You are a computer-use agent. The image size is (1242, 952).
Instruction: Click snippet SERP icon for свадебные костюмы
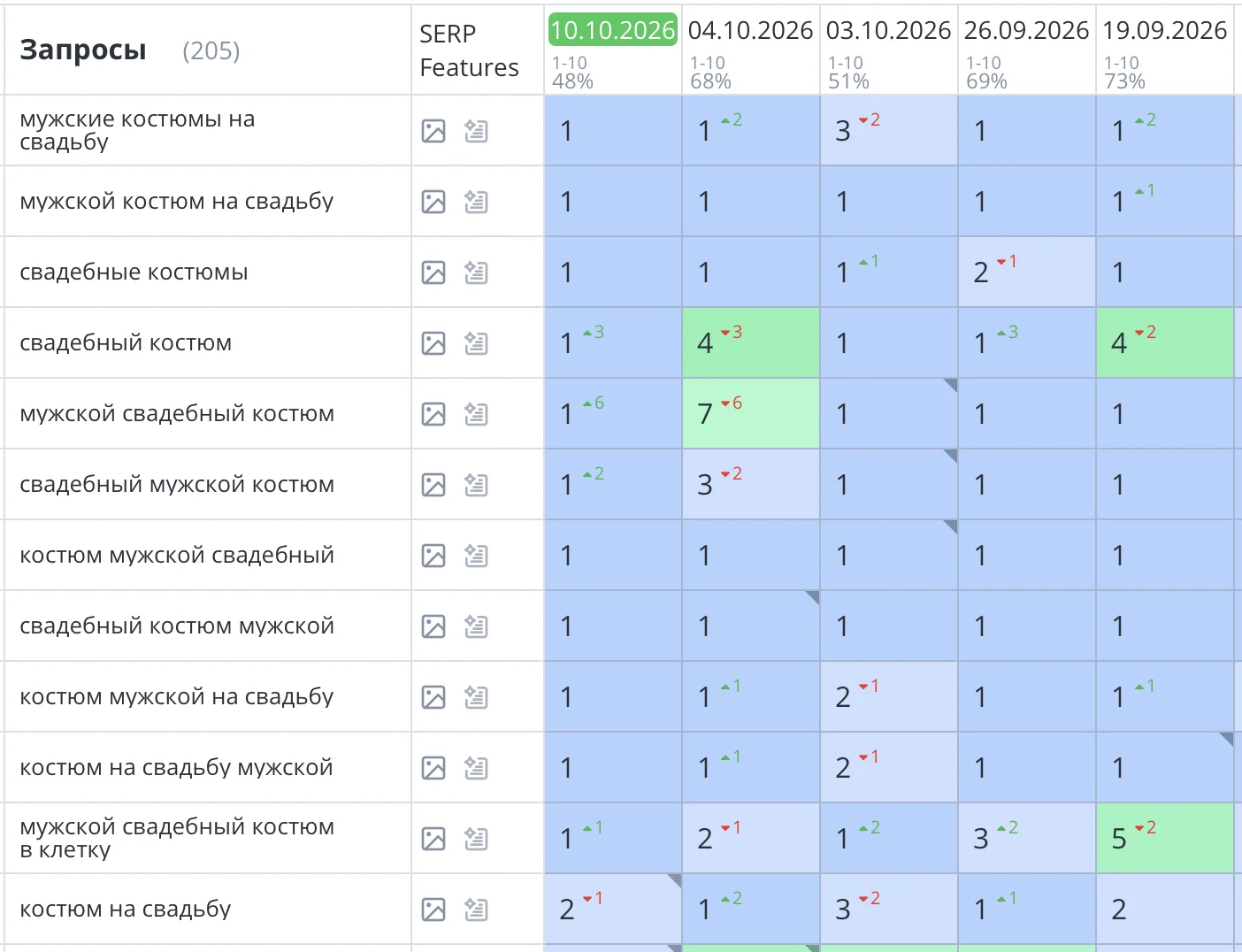point(476,273)
